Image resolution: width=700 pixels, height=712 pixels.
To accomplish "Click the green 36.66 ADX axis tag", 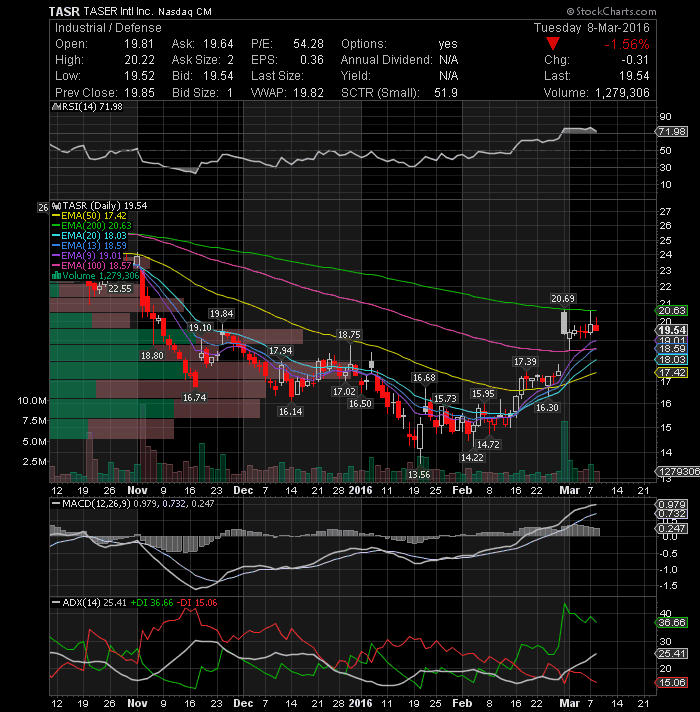I will point(672,623).
